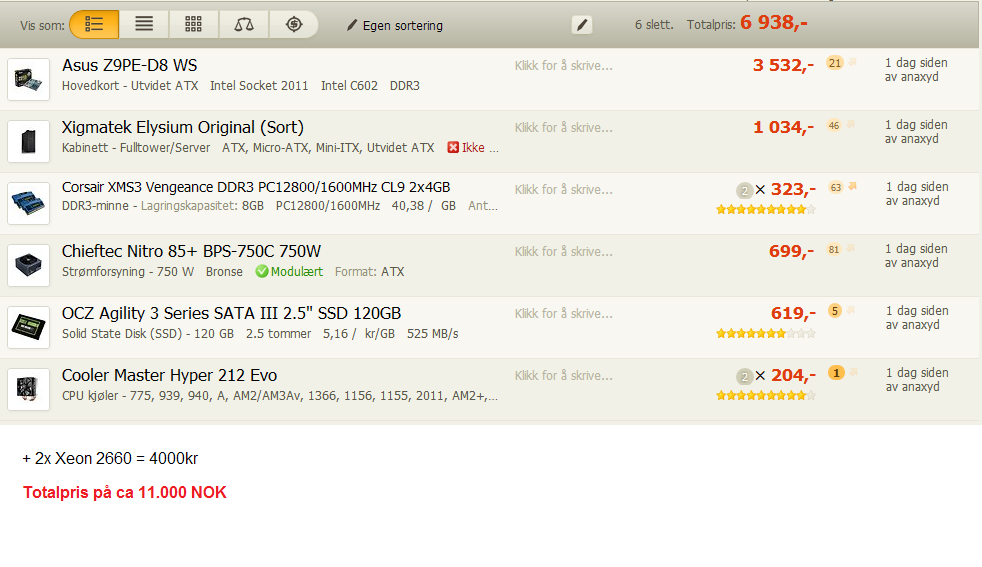The height and width of the screenshot is (567, 982).
Task: Click OCZ Agility star rating
Action: click(766, 333)
